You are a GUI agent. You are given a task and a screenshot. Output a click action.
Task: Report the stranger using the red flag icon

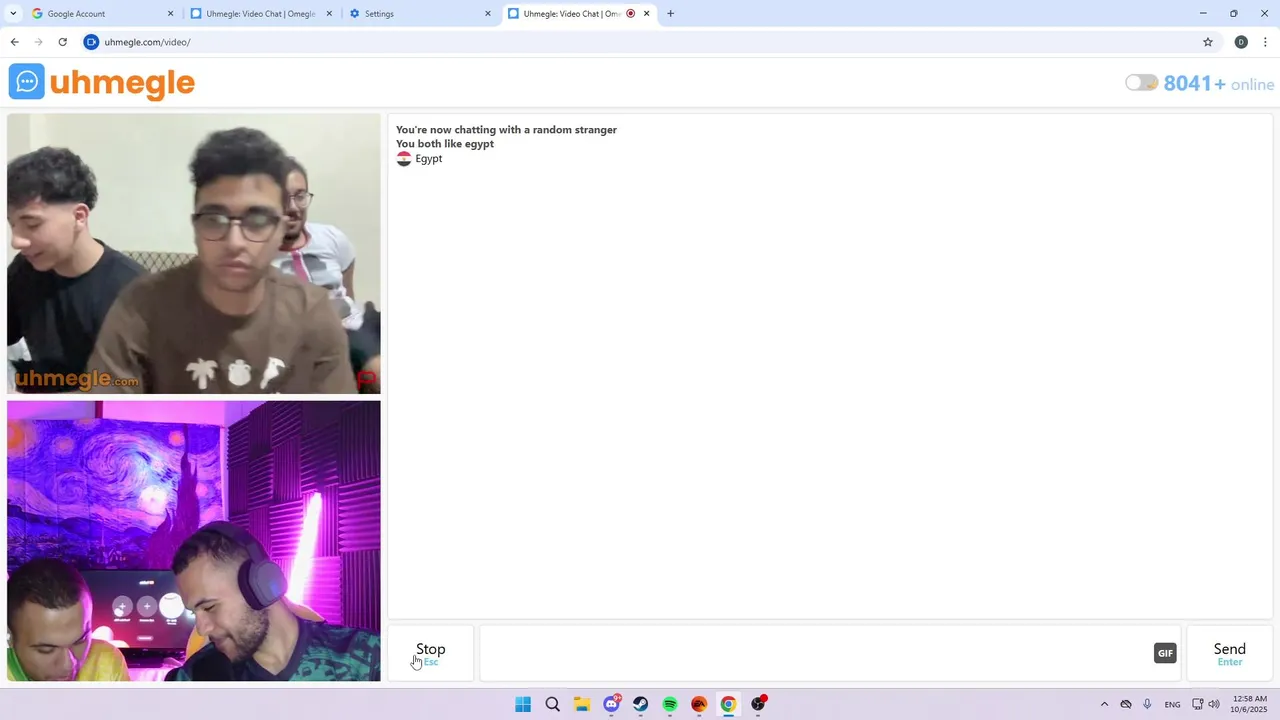(367, 378)
